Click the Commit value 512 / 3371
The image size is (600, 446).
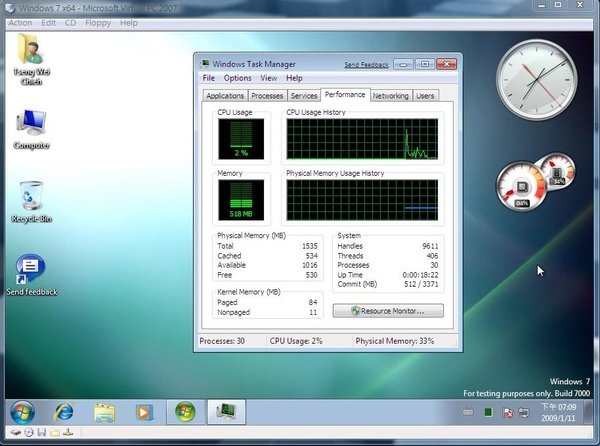click(x=421, y=285)
